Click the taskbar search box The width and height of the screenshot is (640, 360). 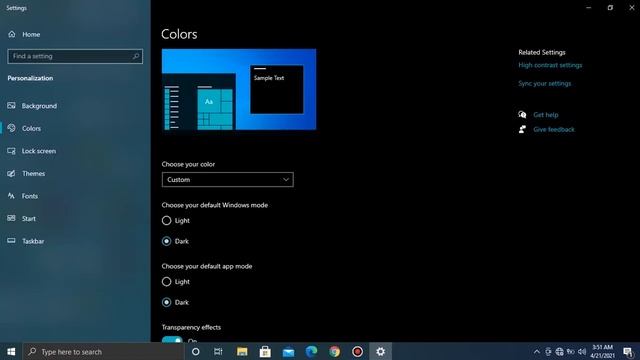[103, 351]
